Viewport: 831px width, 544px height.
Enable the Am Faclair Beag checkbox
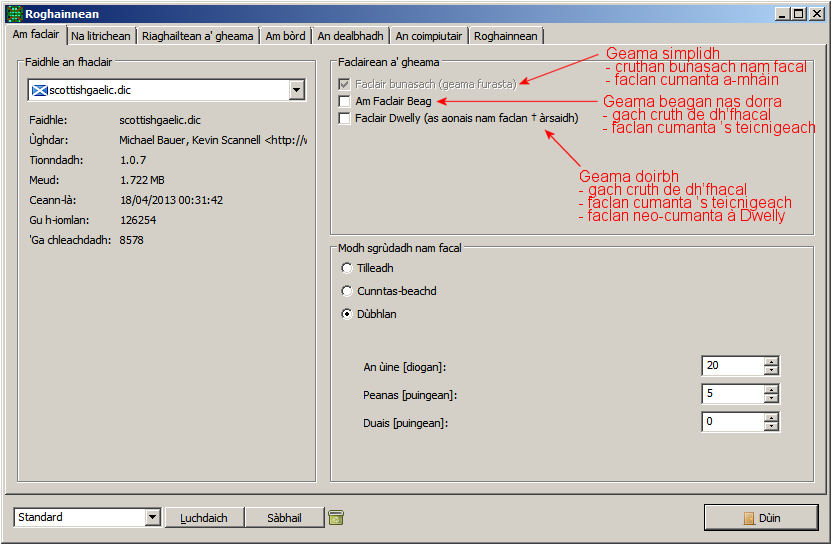pyautogui.click(x=345, y=101)
